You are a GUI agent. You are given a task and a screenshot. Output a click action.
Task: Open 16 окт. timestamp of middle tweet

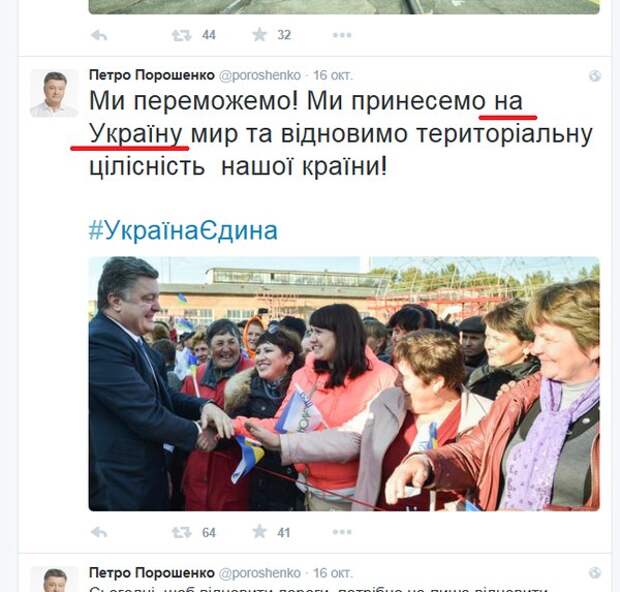(x=333, y=75)
